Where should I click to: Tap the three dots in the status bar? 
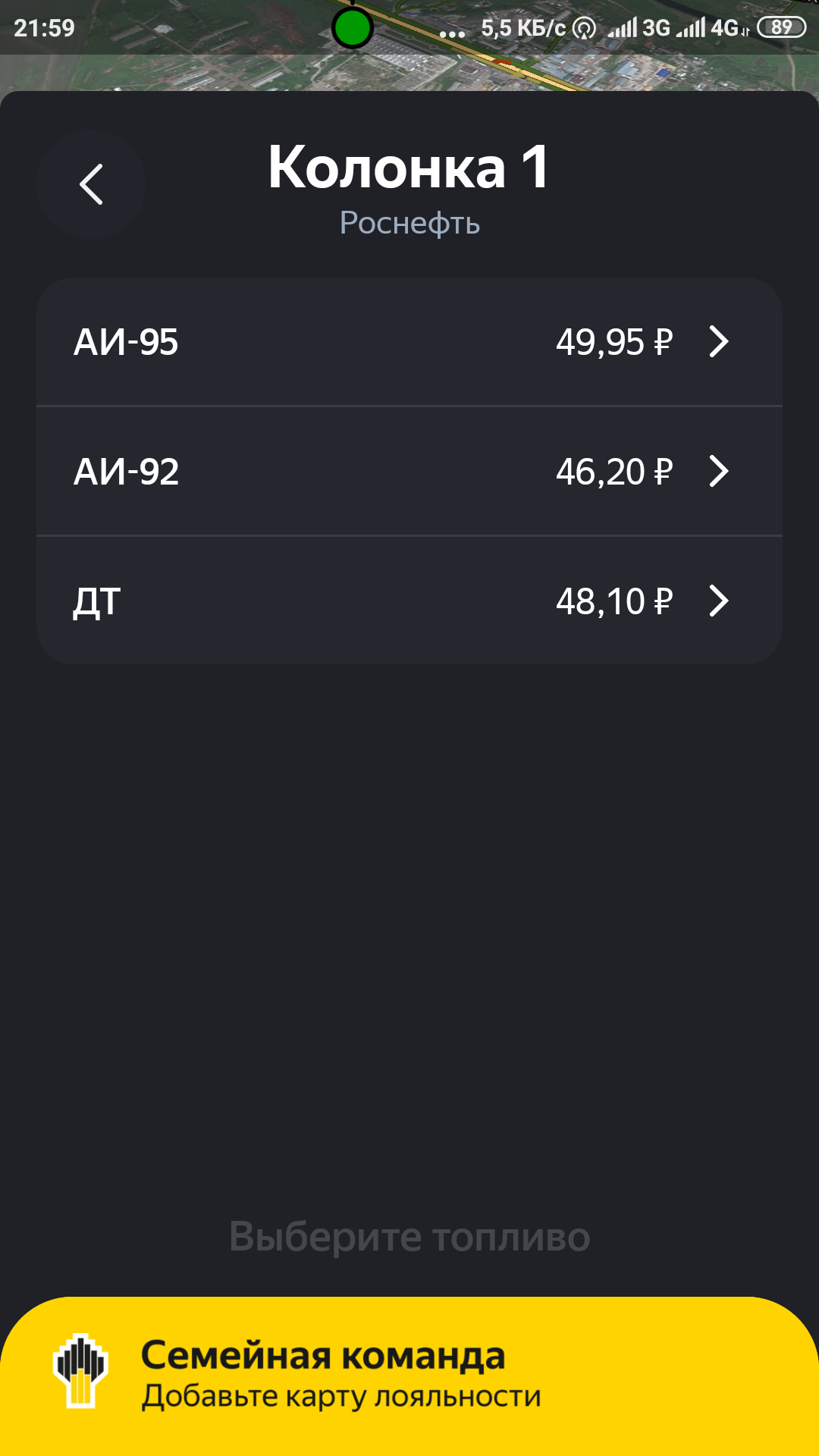pos(452,33)
